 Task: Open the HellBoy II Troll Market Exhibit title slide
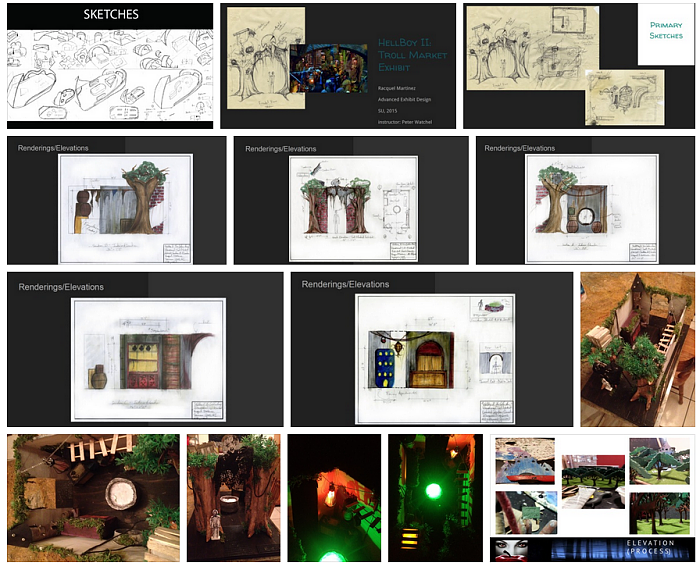(x=338, y=66)
